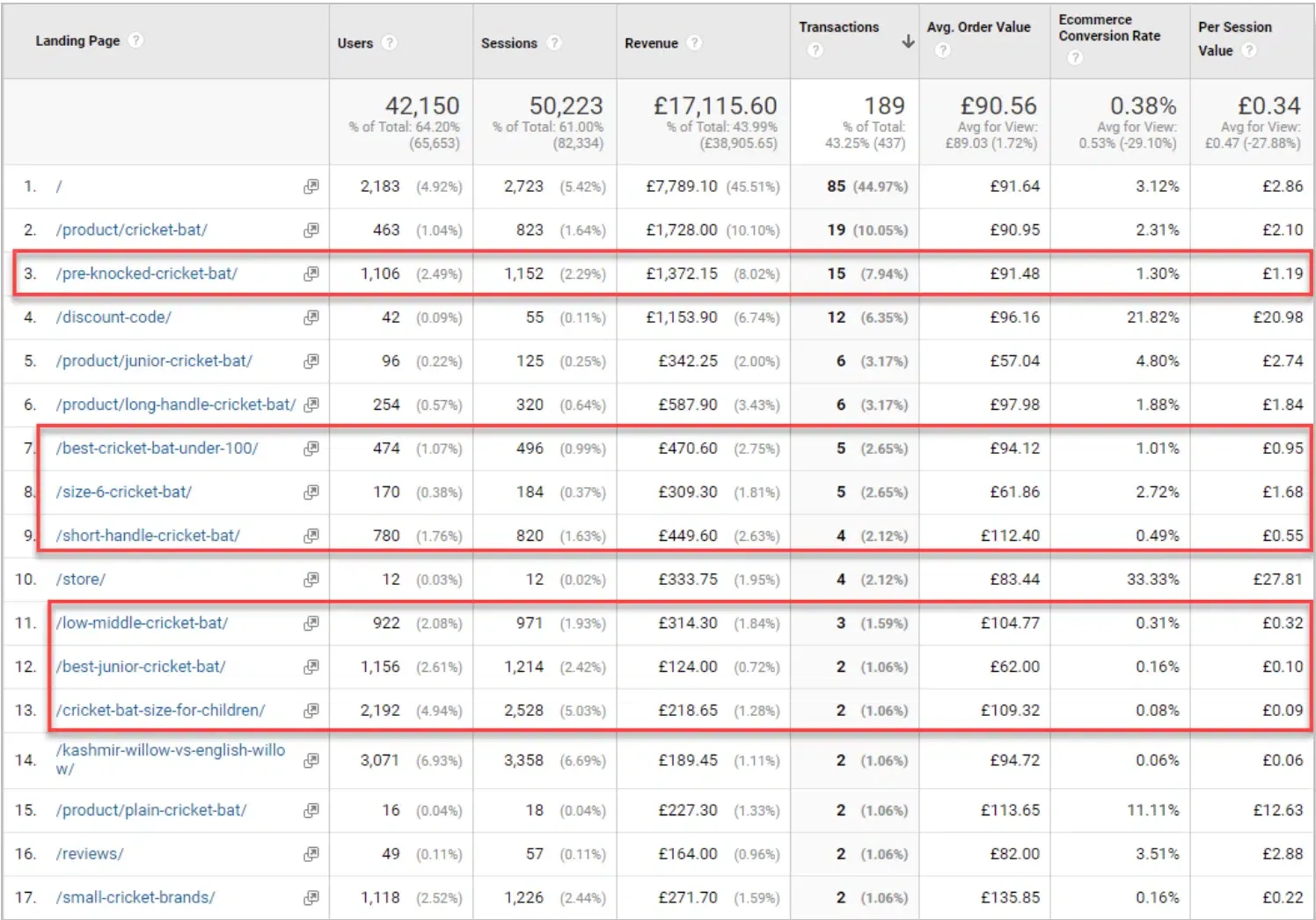Click help icon under Avg. Order Value header
Screen dimensions: 1316x920
(943, 50)
